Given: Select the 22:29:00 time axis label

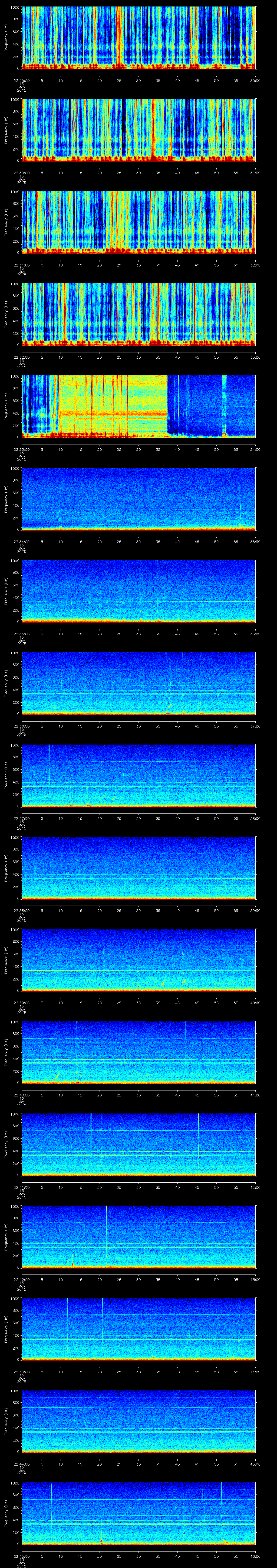Looking at the screenshot, I should click(21, 80).
